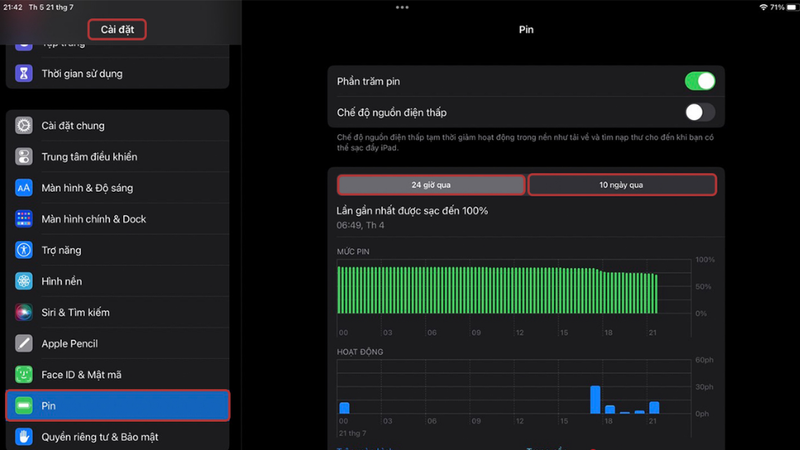Open Màn hình & Độ sáng row
800x450 pixels.
tap(117, 188)
